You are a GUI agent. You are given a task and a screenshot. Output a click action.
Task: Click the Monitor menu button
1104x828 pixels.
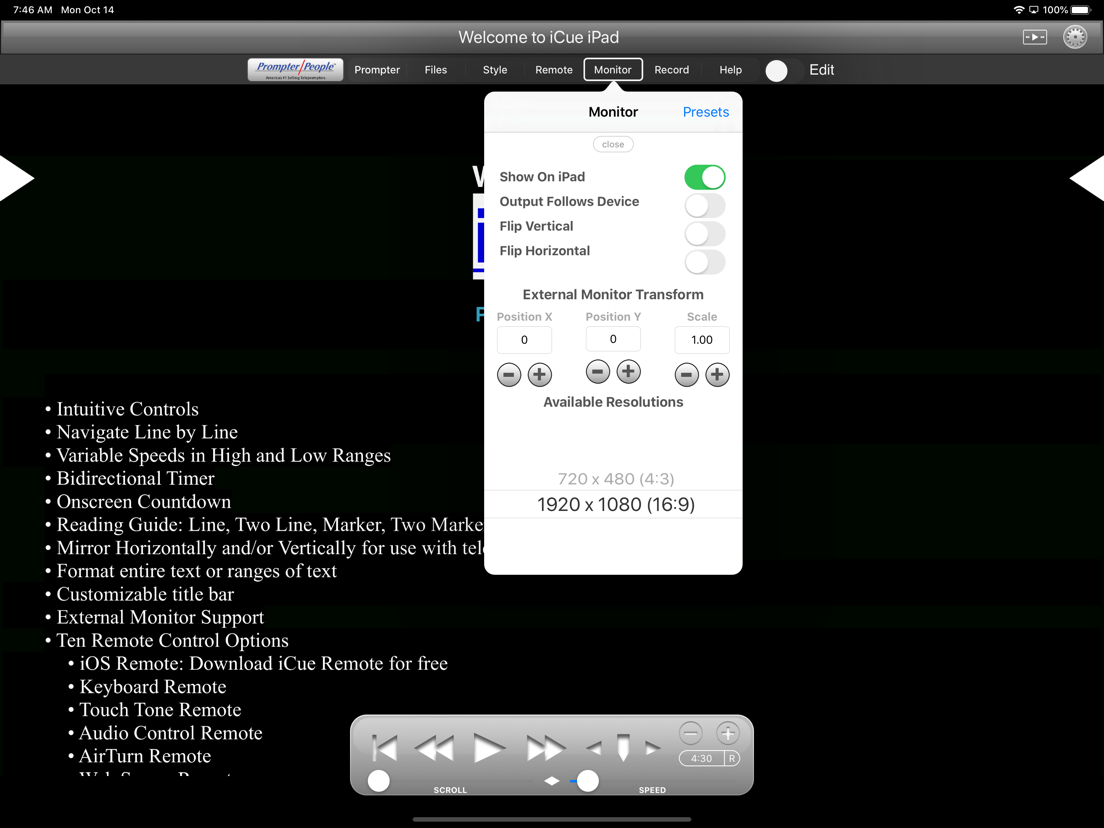613,70
